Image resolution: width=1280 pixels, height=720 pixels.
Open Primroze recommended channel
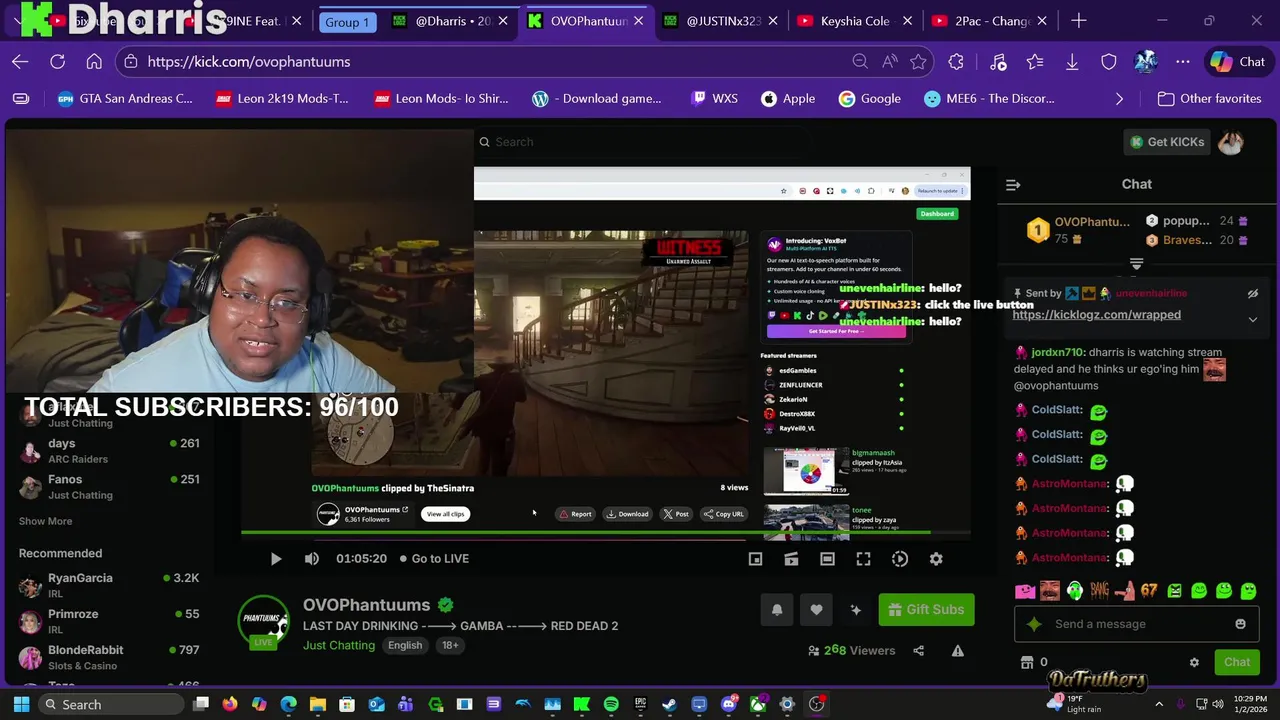pos(108,622)
